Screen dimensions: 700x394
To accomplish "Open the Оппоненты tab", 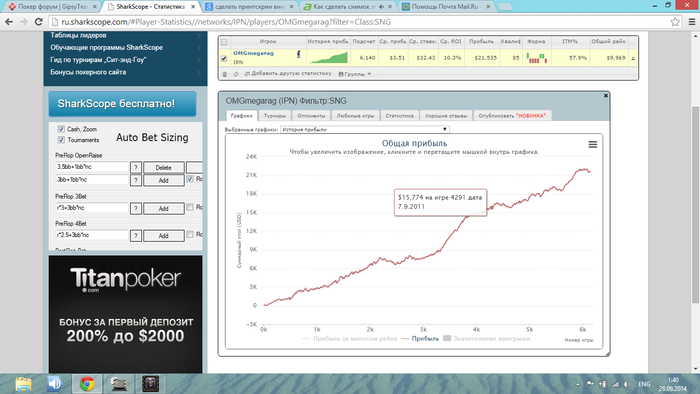I will click(x=311, y=116).
